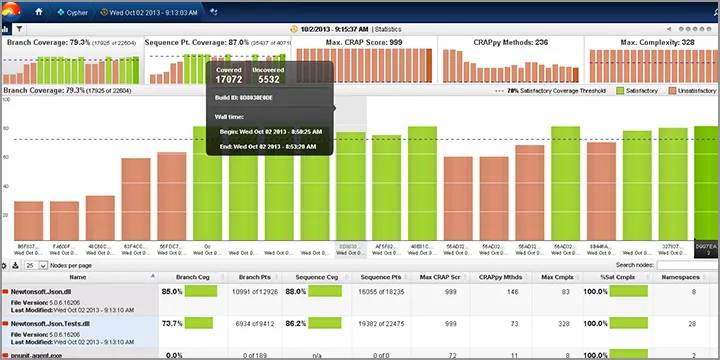Click the 88.0% sequence coverage bar
The image size is (720, 360).
point(325,291)
